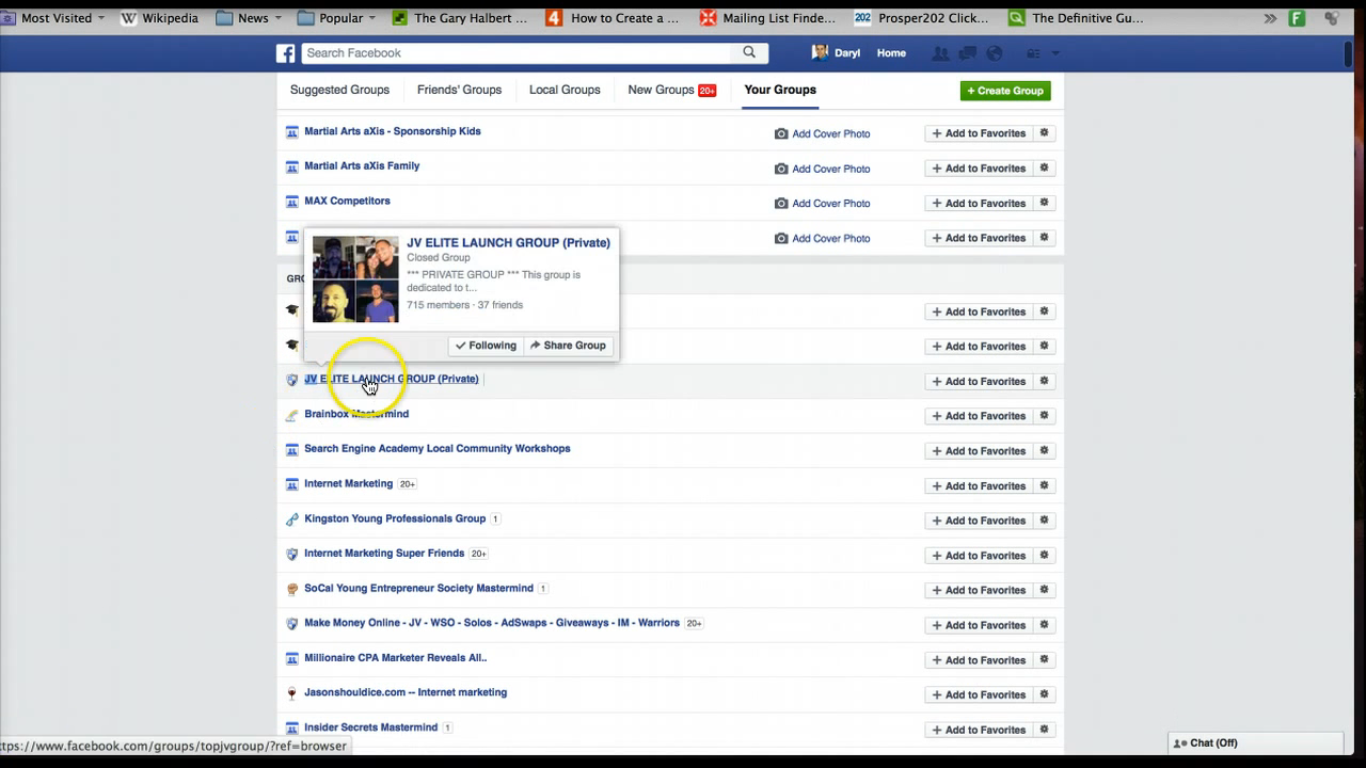This screenshot has height=768, width=1366.
Task: Click the Wikipedia bookmark in bookmarks bar
Action: [x=159, y=18]
